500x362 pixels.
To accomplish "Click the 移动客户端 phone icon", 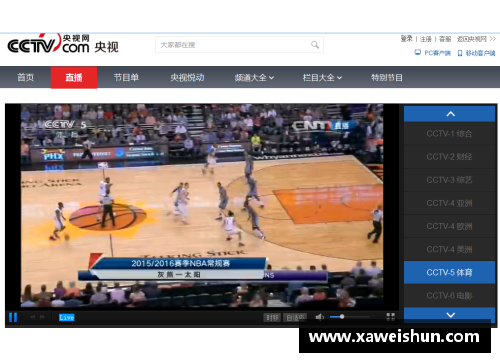I will tap(460, 53).
